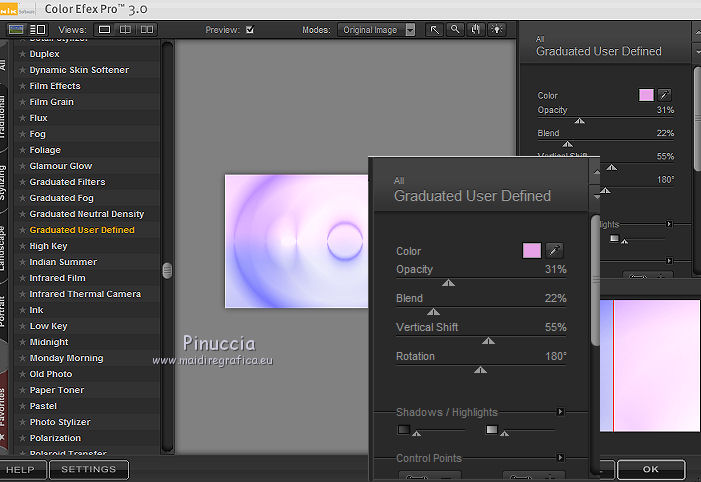
Task: Click filter list scrollbar thumb
Action: coord(168,271)
